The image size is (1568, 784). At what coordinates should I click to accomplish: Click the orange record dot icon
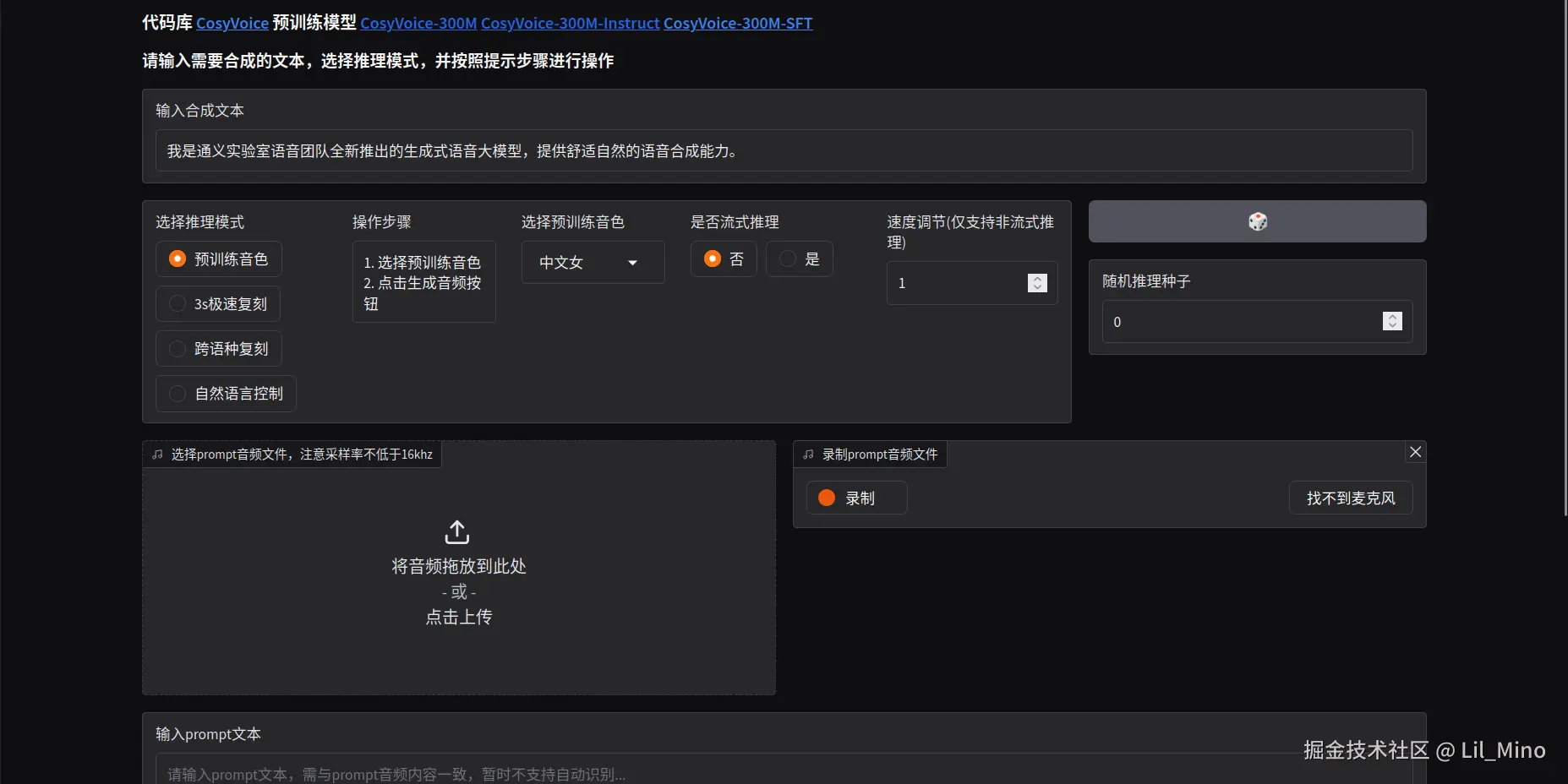point(827,498)
